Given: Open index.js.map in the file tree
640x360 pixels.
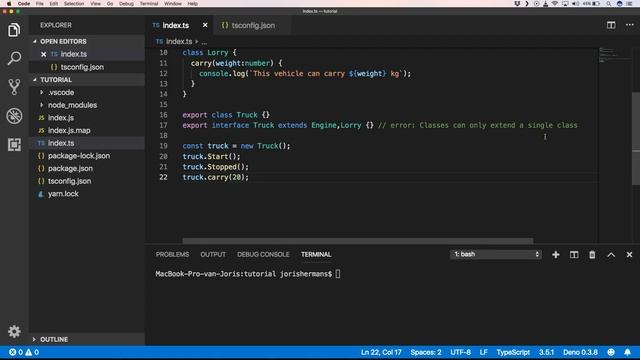Looking at the screenshot, I should [x=87, y=131].
